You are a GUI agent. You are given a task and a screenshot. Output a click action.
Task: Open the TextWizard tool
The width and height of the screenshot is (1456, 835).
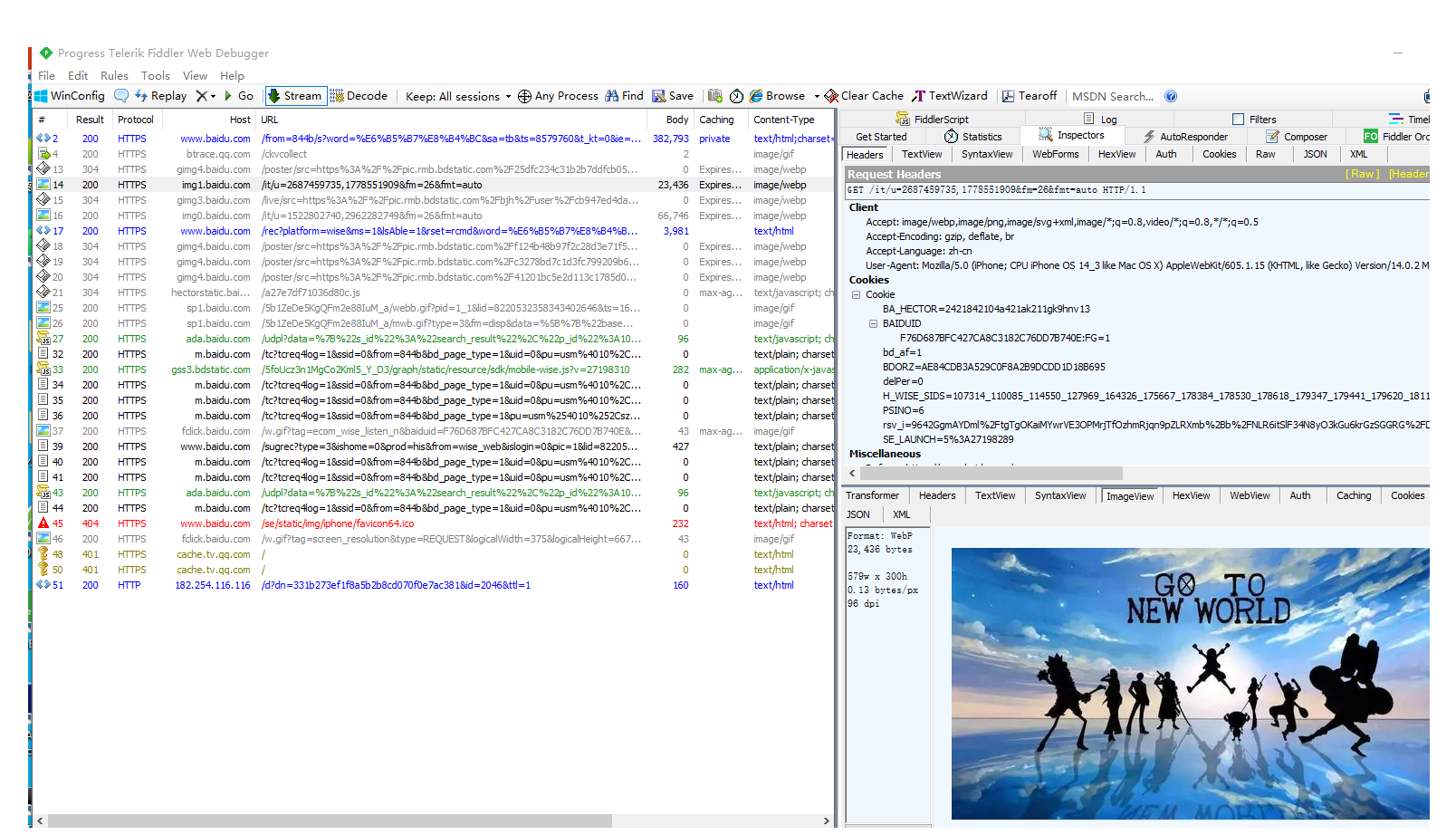point(950,96)
